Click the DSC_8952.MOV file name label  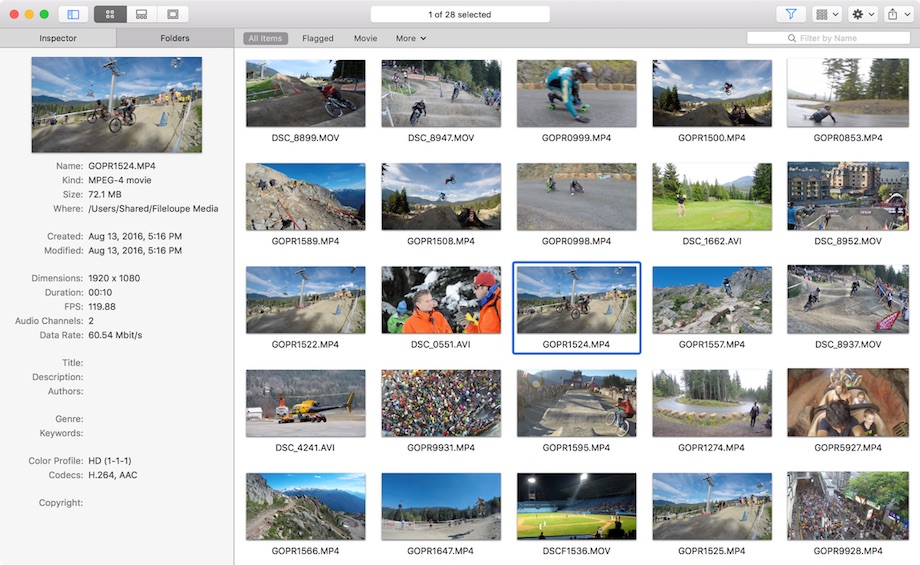pyautogui.click(x=848, y=241)
